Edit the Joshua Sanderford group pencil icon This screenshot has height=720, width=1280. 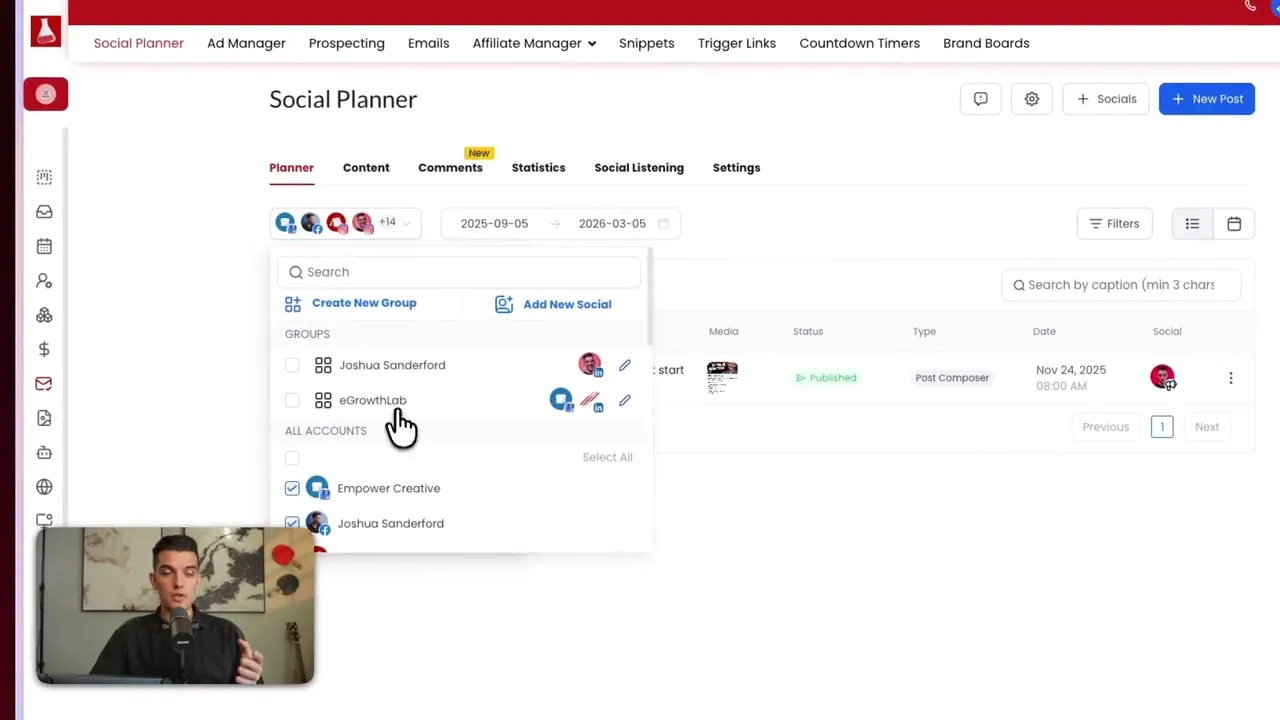click(625, 365)
